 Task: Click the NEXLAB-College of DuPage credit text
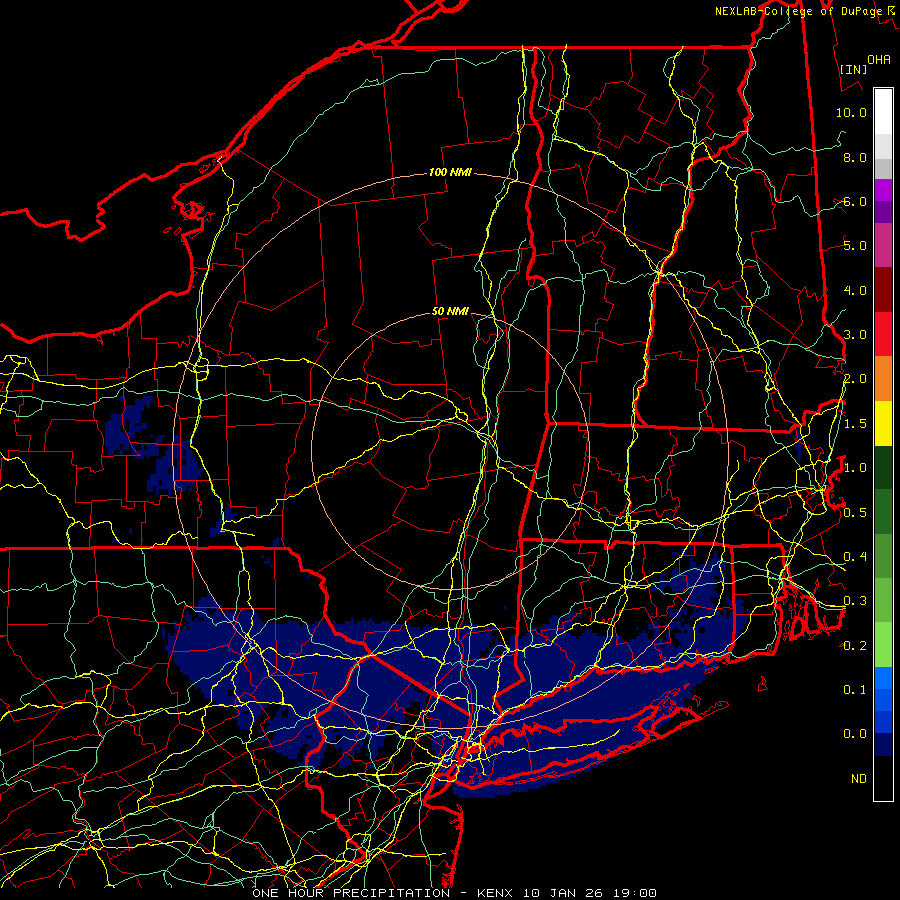(798, 11)
